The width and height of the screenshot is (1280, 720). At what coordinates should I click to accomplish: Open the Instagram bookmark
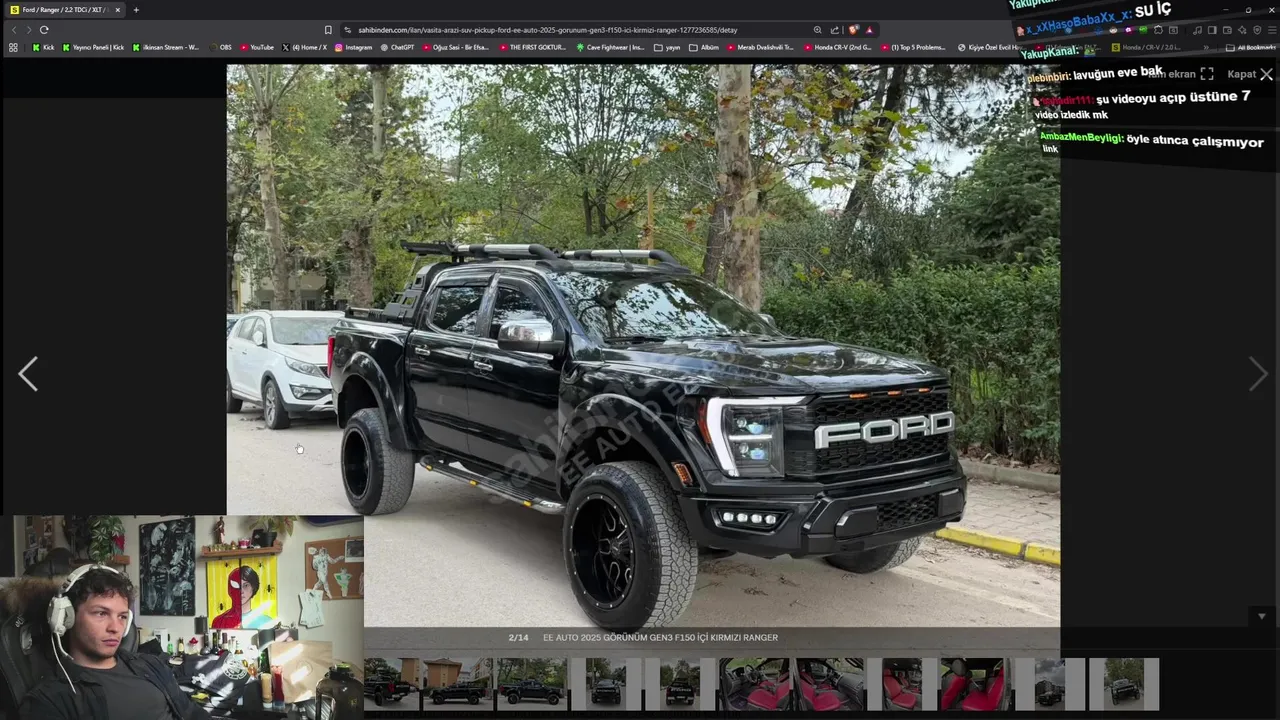(354, 47)
